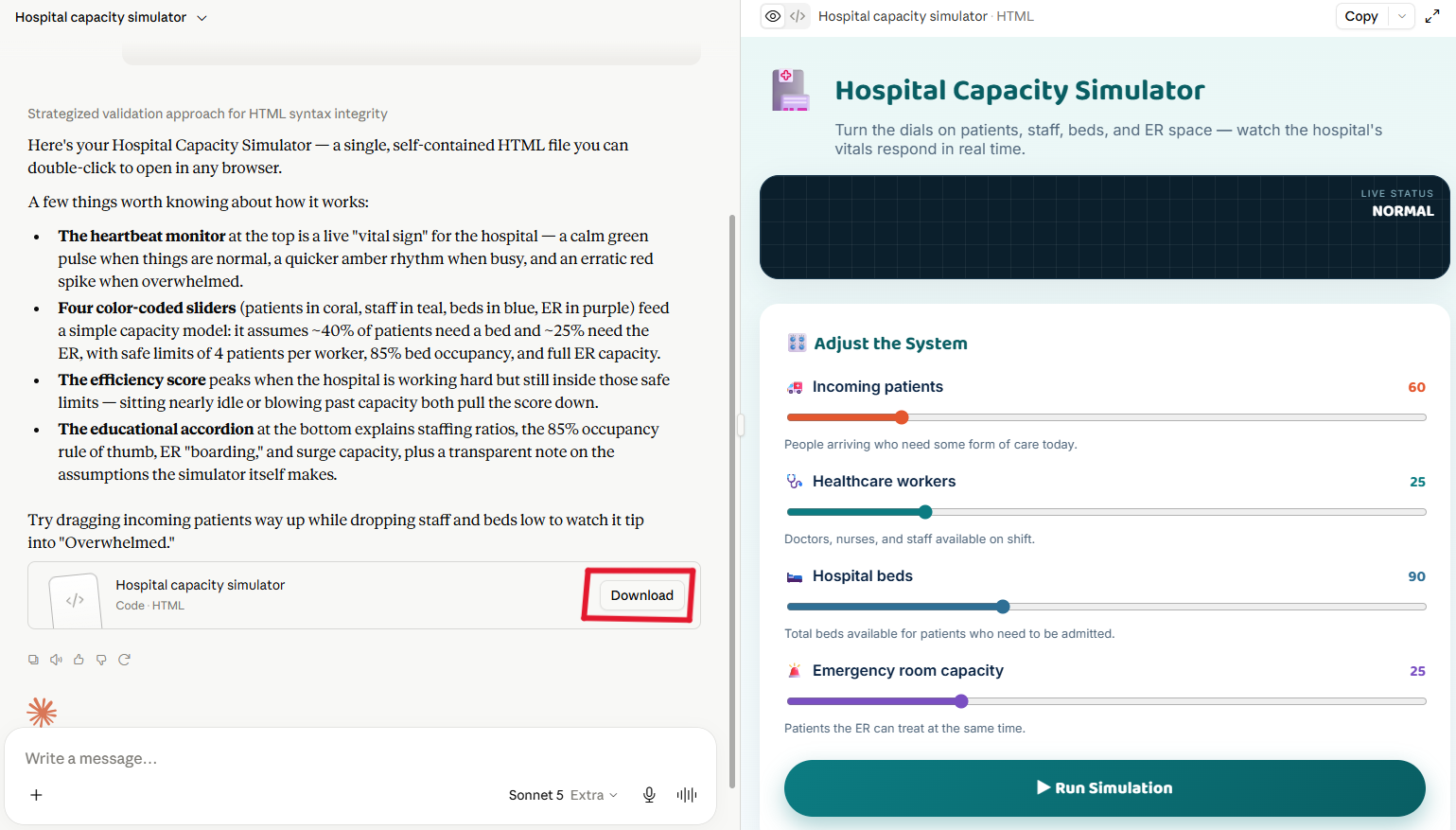
Task: Expand the artifact panel to fullscreen
Action: pyautogui.click(x=1432, y=16)
